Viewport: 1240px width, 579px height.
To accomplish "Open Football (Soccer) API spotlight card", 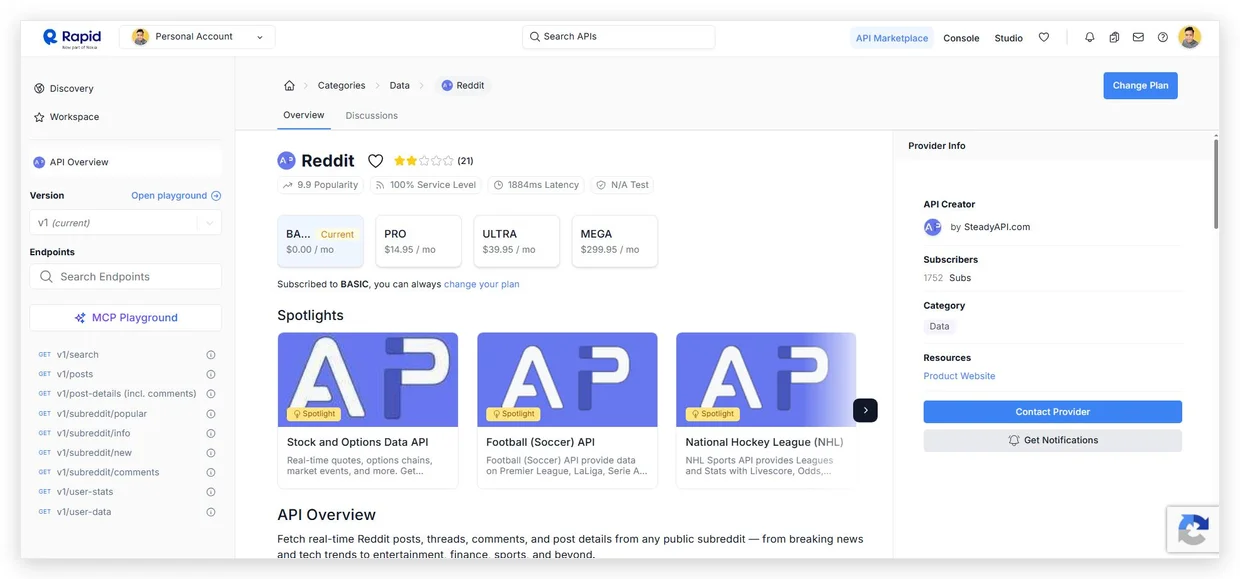I will coord(567,410).
